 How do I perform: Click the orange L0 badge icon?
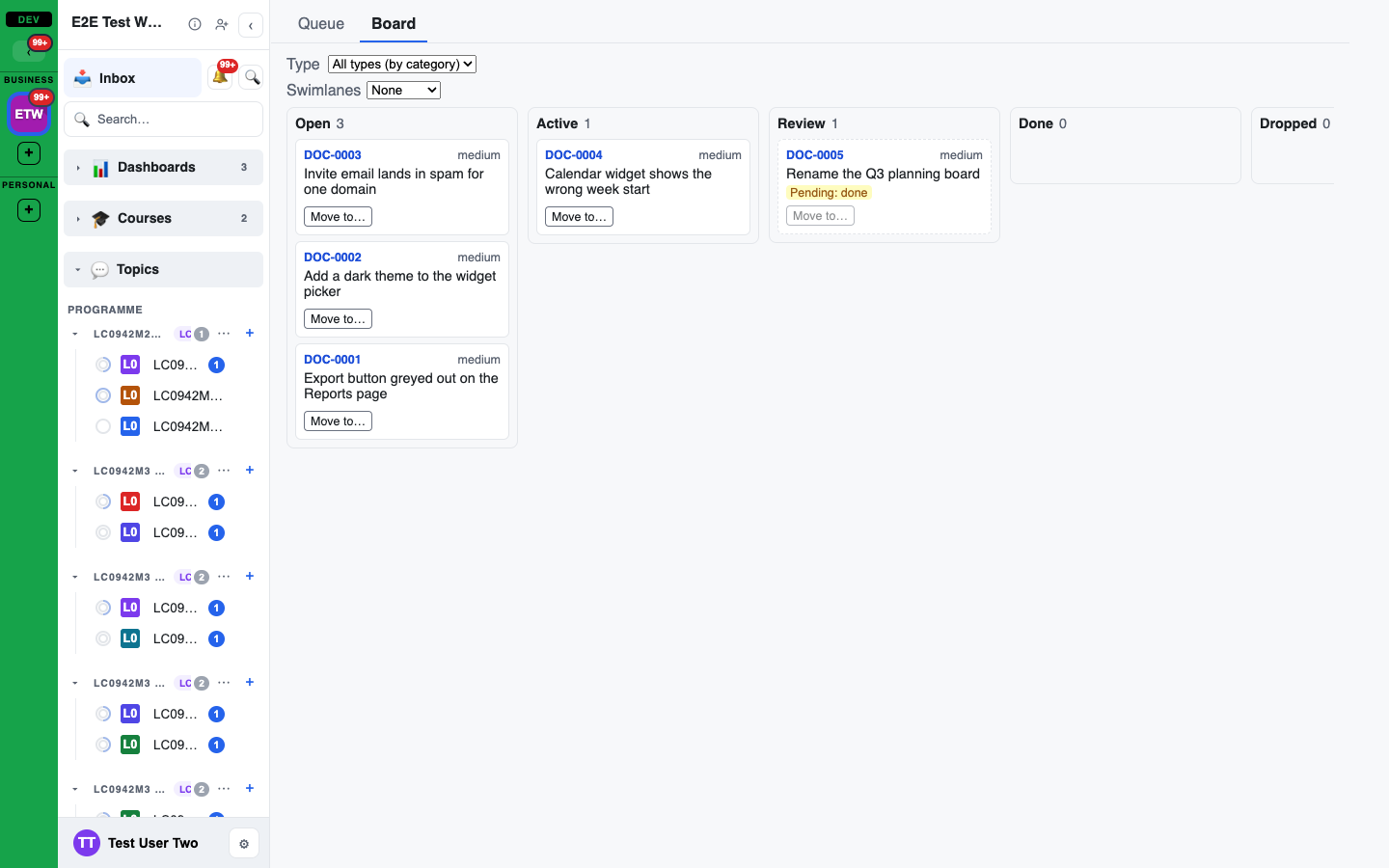[130, 395]
